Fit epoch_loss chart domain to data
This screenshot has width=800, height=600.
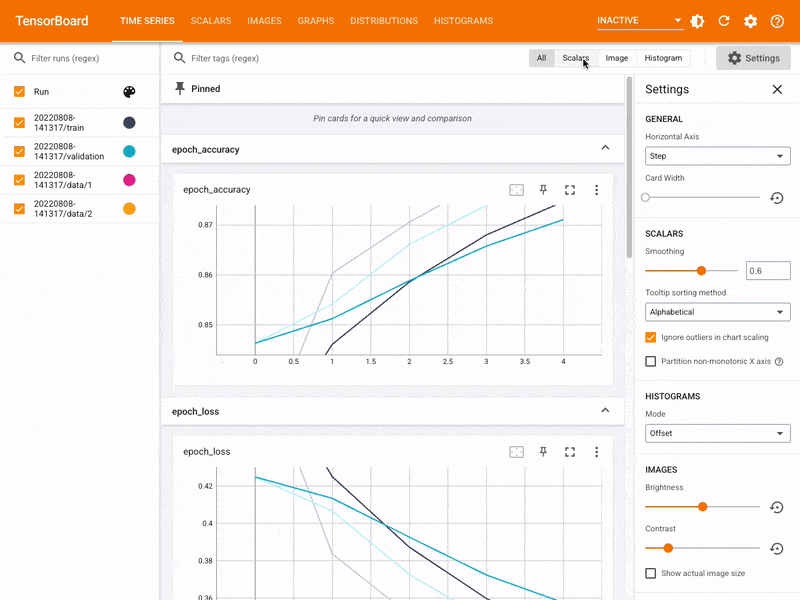[516, 452]
